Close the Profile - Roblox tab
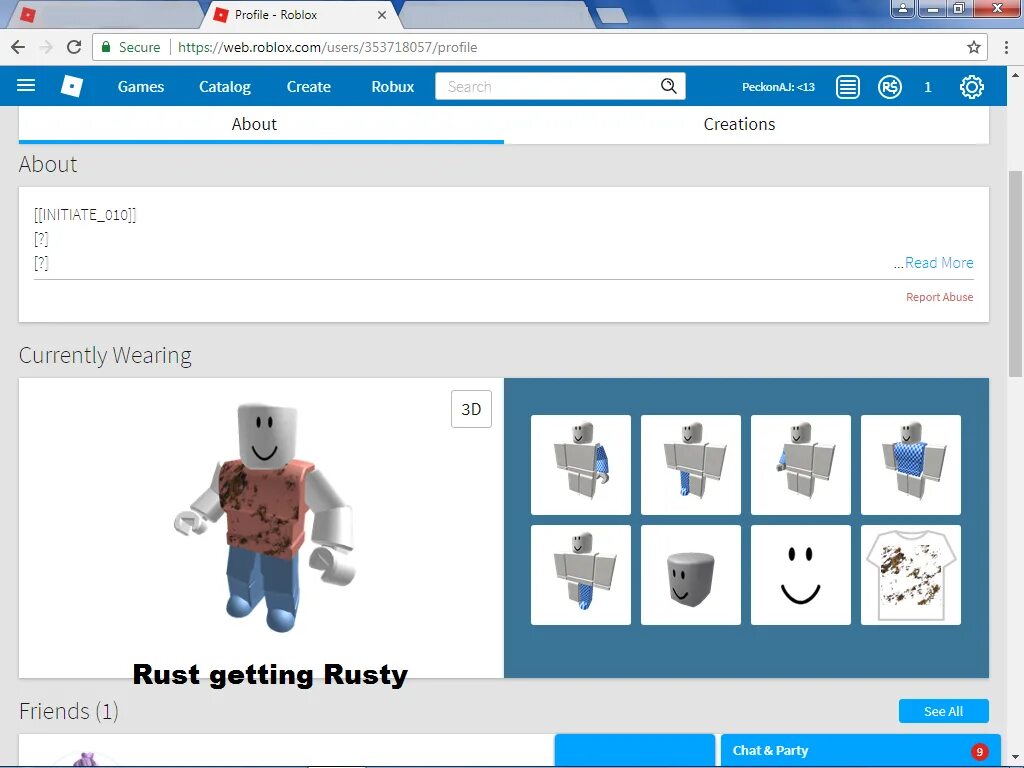Viewport: 1024px width, 768px height. click(x=382, y=14)
